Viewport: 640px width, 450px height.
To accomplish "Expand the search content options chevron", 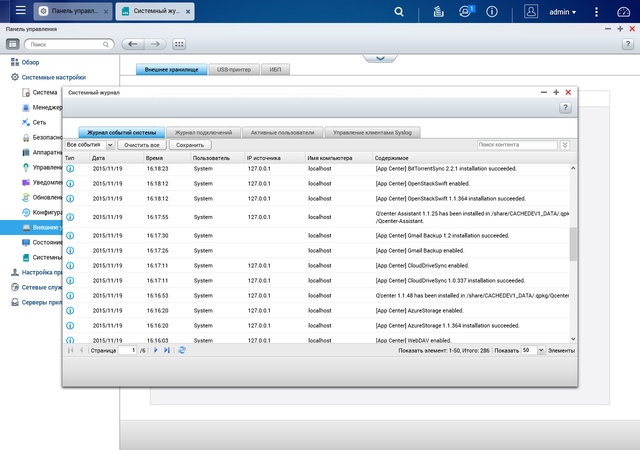I will click(565, 145).
